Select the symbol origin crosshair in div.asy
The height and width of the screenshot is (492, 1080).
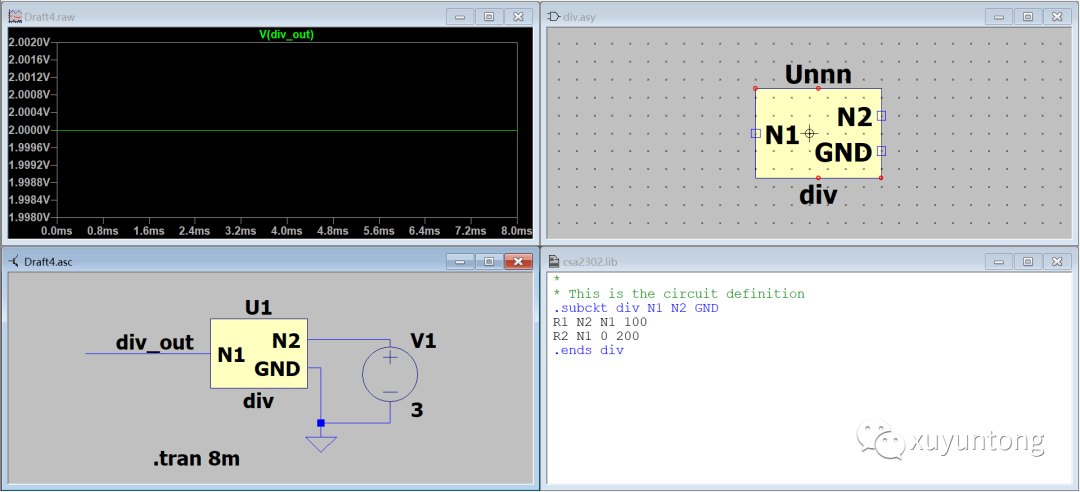tap(810, 133)
